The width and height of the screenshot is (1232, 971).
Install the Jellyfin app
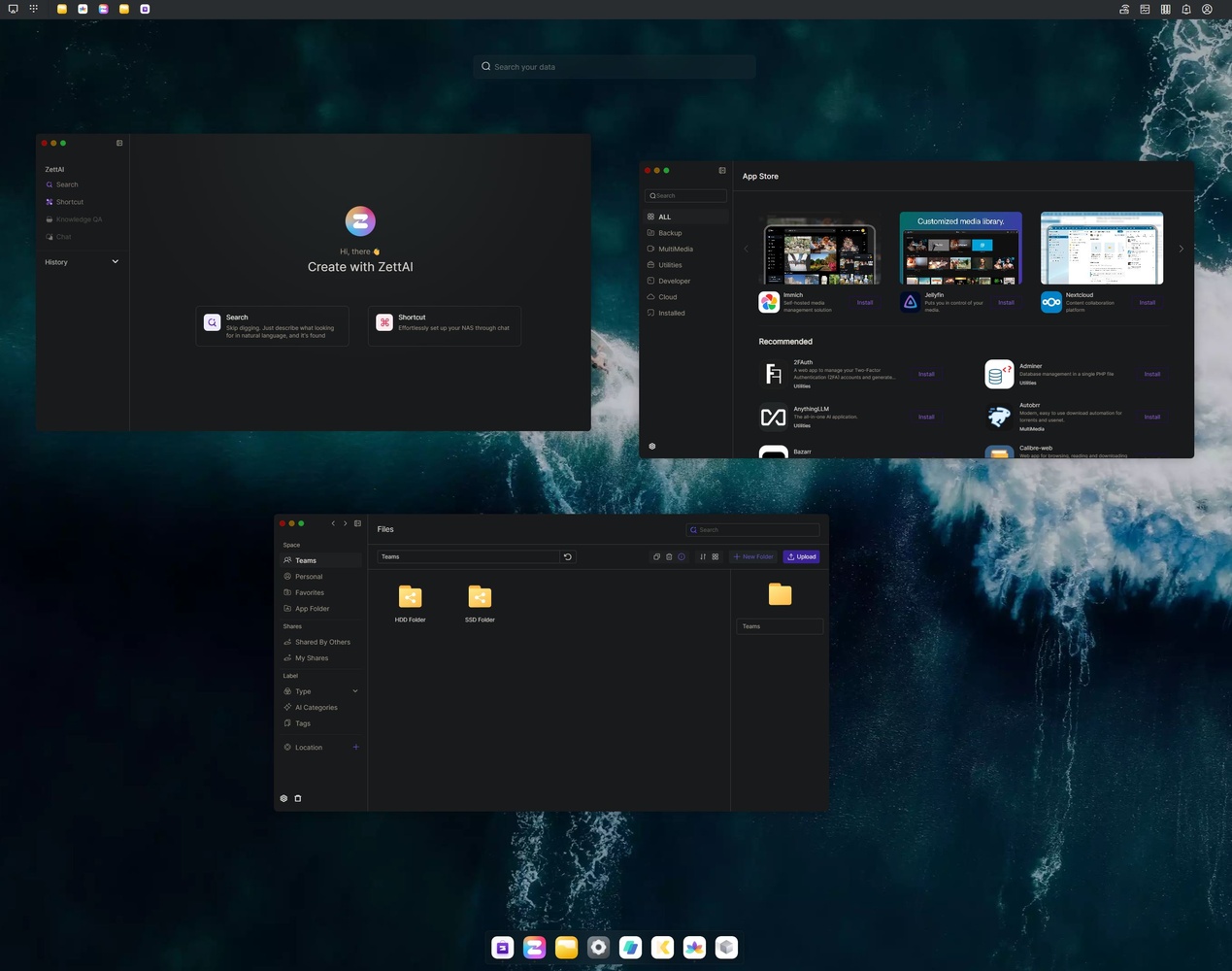tap(1006, 303)
